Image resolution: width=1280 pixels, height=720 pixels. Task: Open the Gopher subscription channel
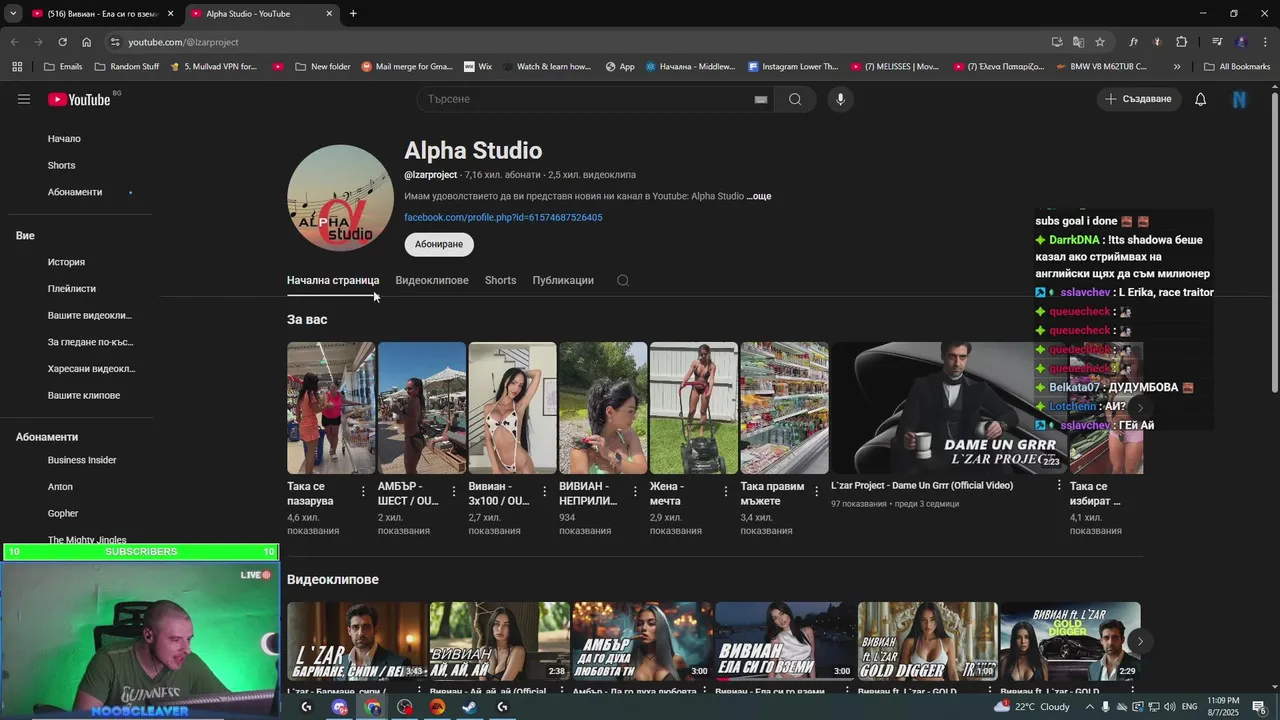click(x=63, y=513)
